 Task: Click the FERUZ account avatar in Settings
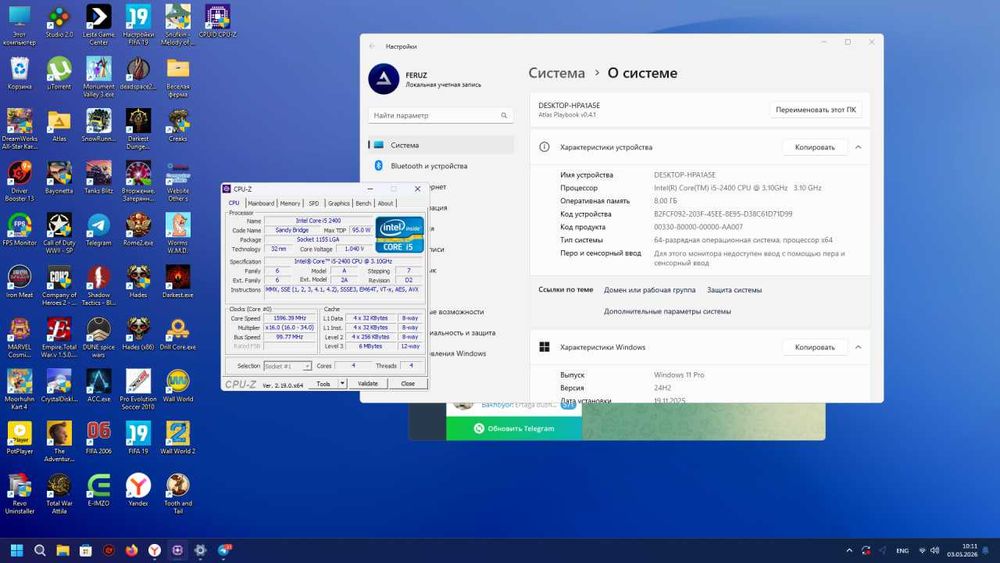[x=384, y=79]
